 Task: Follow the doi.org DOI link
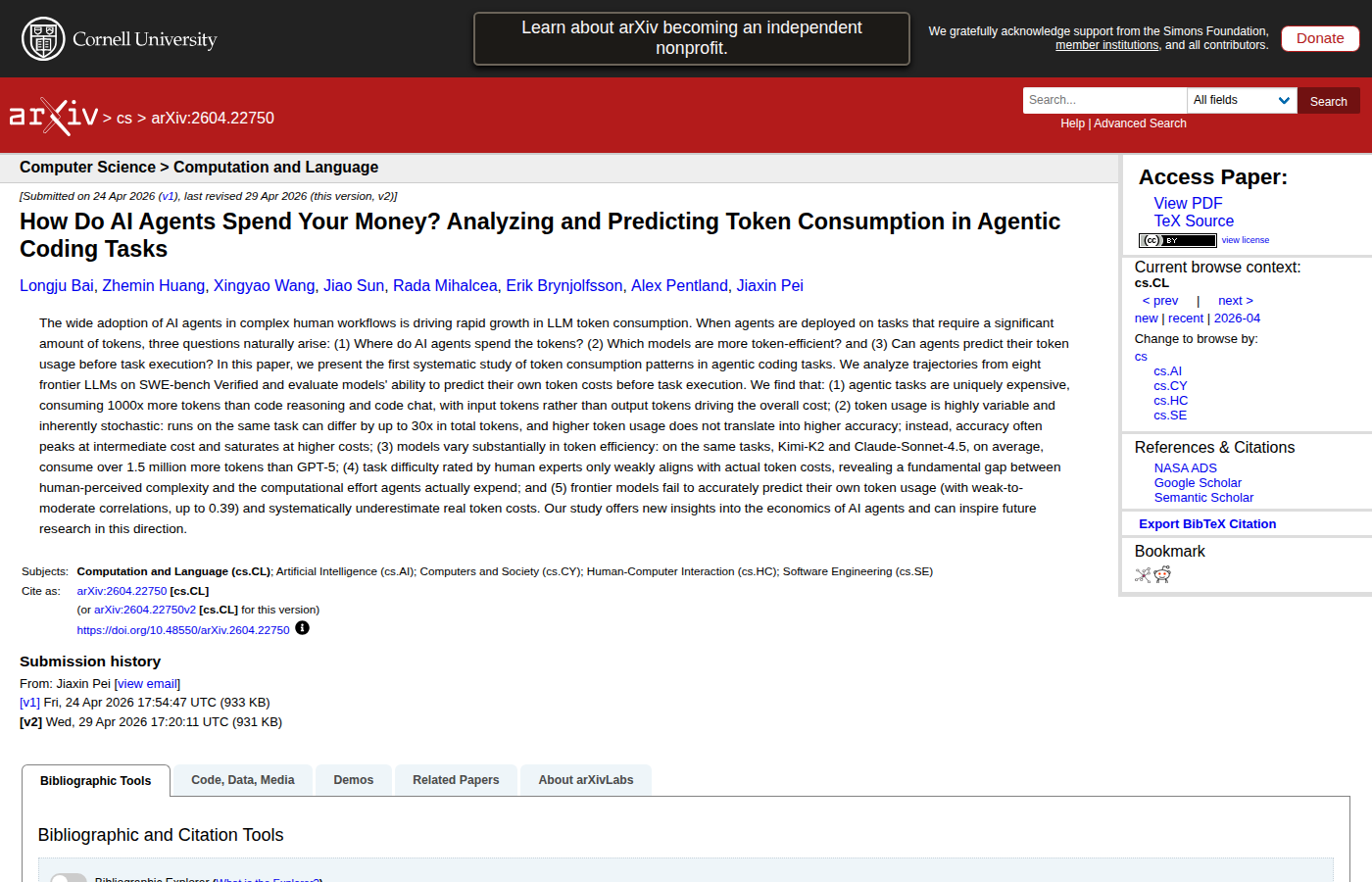(x=183, y=630)
